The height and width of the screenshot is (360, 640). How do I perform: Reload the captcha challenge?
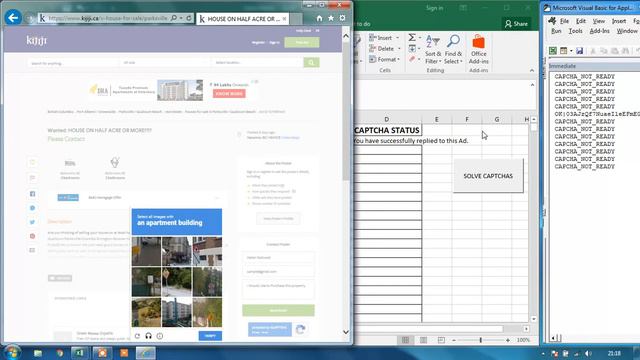pos(137,336)
